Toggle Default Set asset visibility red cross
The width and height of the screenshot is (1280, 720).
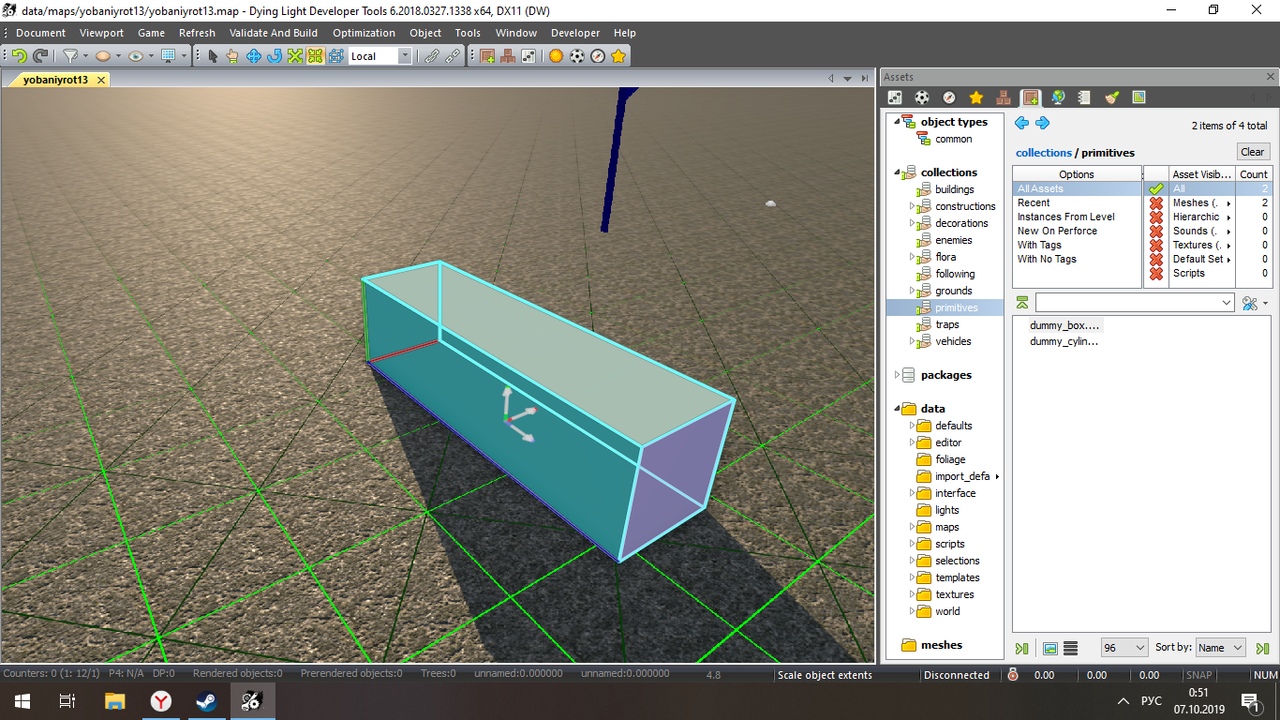tap(1156, 259)
